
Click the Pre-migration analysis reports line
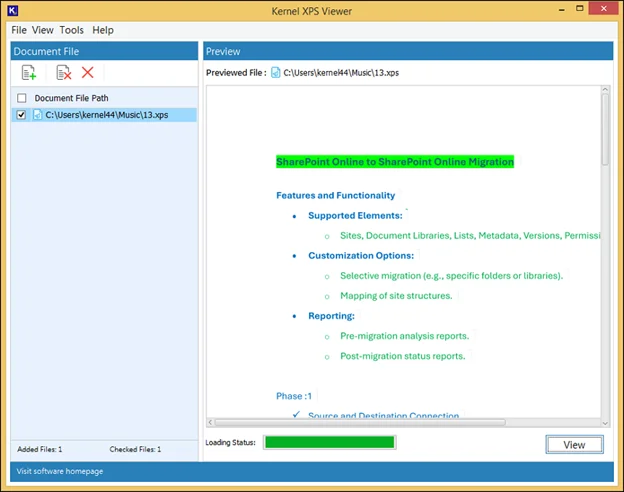point(404,336)
